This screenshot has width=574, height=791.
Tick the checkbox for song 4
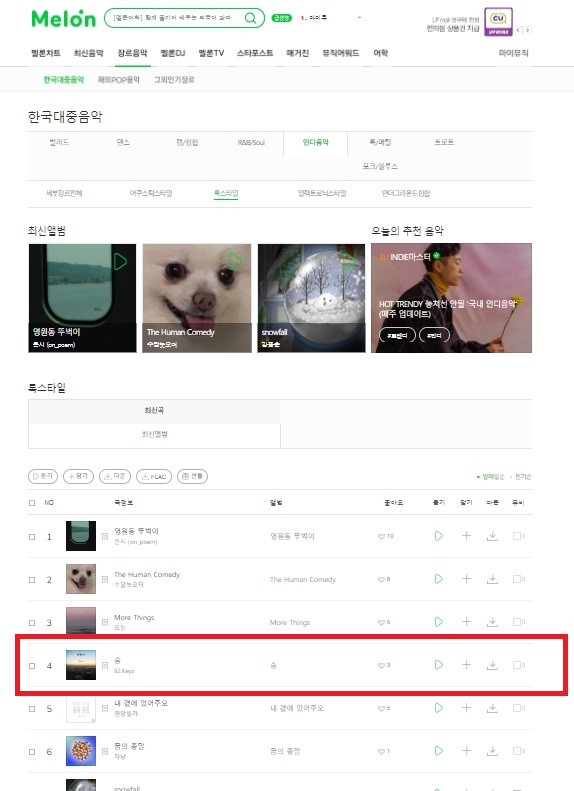pyautogui.click(x=32, y=666)
